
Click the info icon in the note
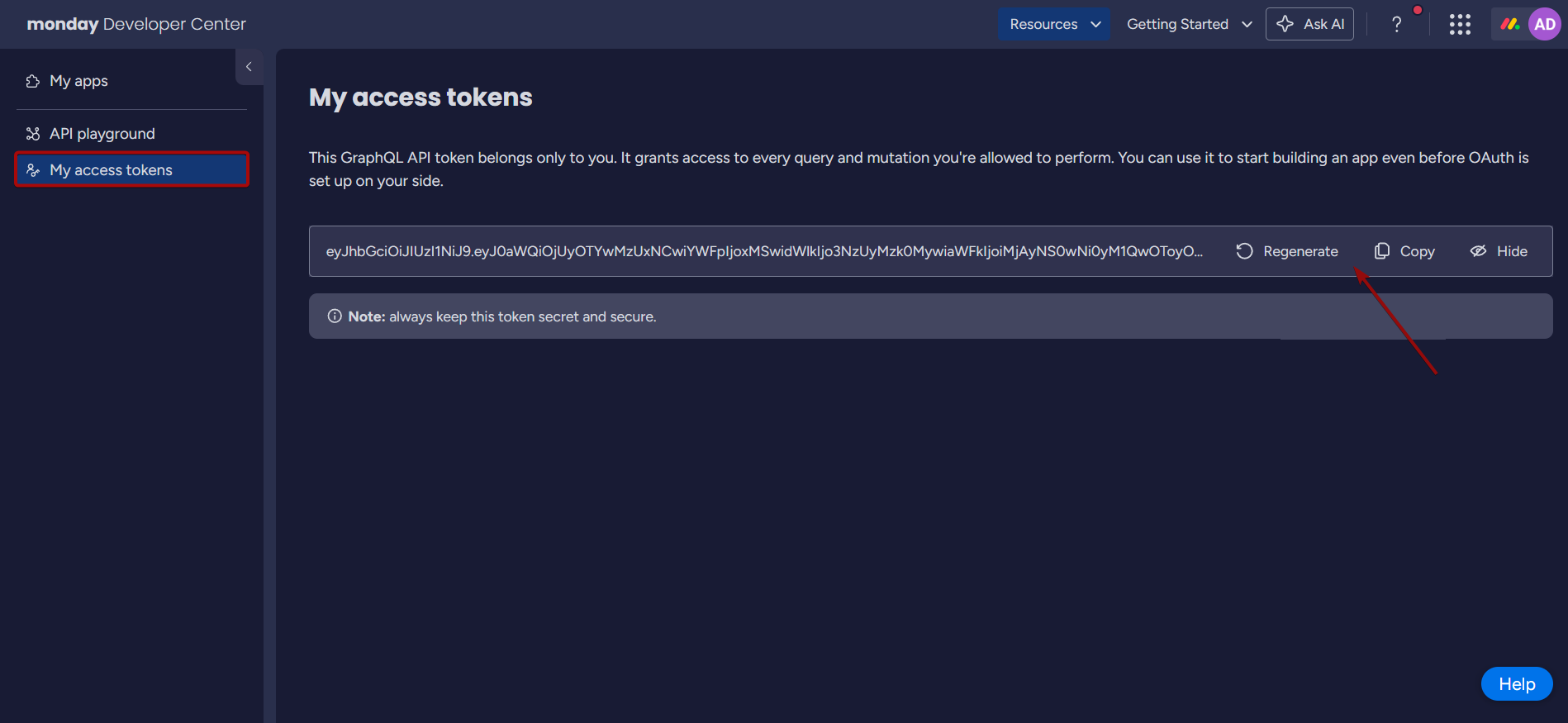tap(335, 316)
